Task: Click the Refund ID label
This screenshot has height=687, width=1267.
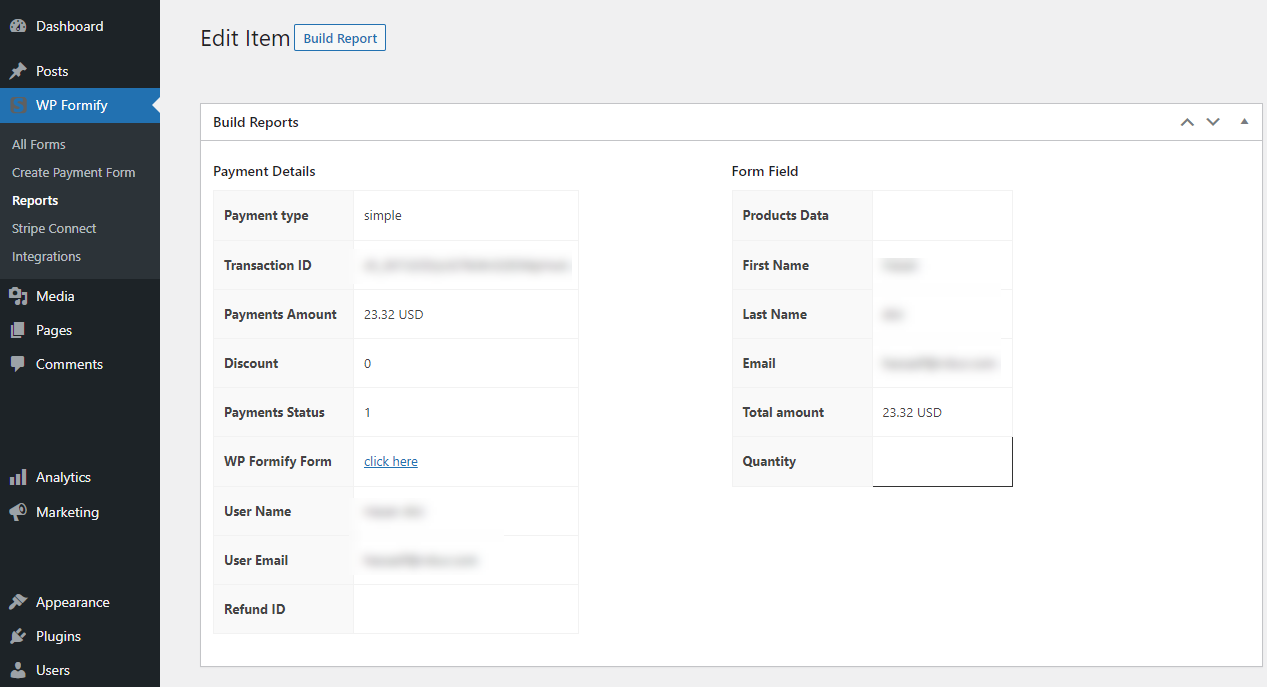Action: pos(255,609)
